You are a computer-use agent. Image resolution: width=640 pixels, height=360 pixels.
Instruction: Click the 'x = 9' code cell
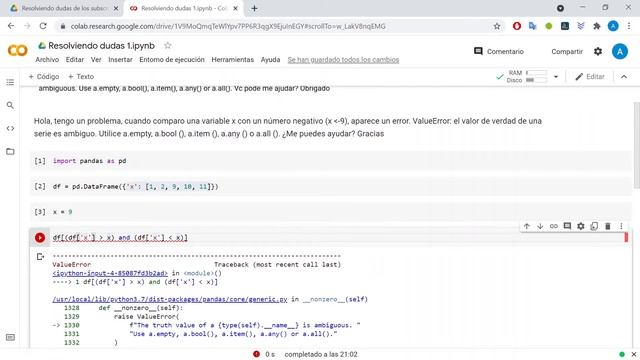click(331, 212)
